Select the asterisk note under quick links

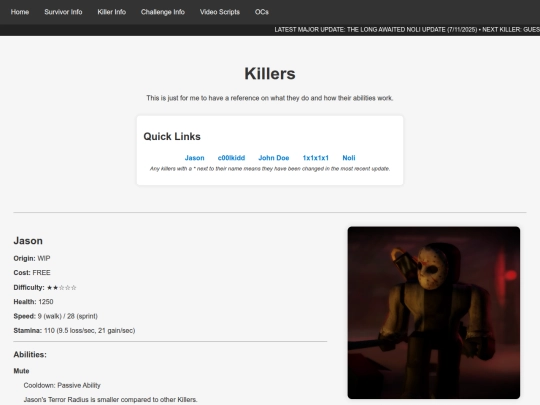270,169
